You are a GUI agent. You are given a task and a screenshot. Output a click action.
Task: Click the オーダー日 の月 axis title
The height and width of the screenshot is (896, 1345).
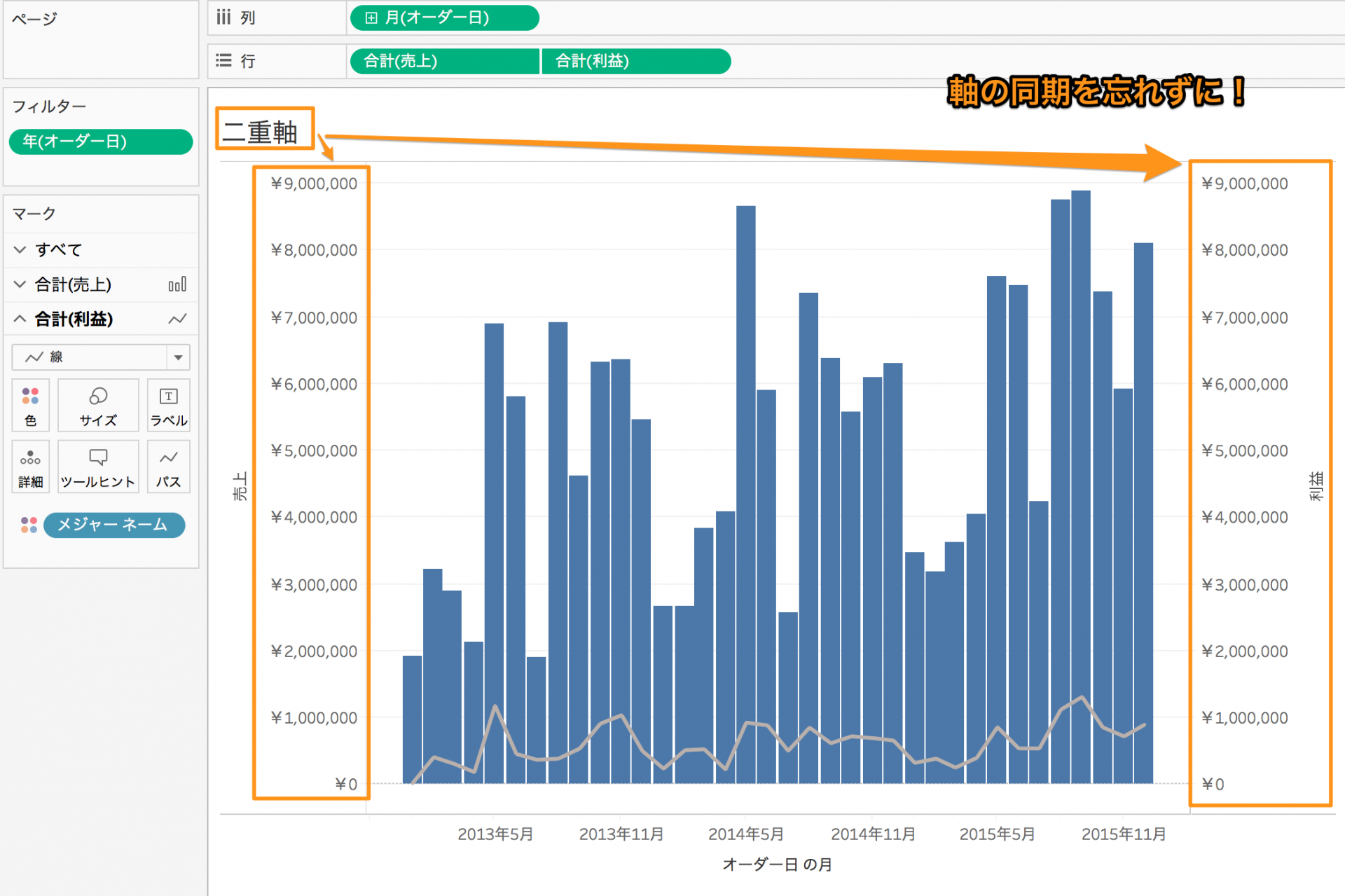click(778, 864)
